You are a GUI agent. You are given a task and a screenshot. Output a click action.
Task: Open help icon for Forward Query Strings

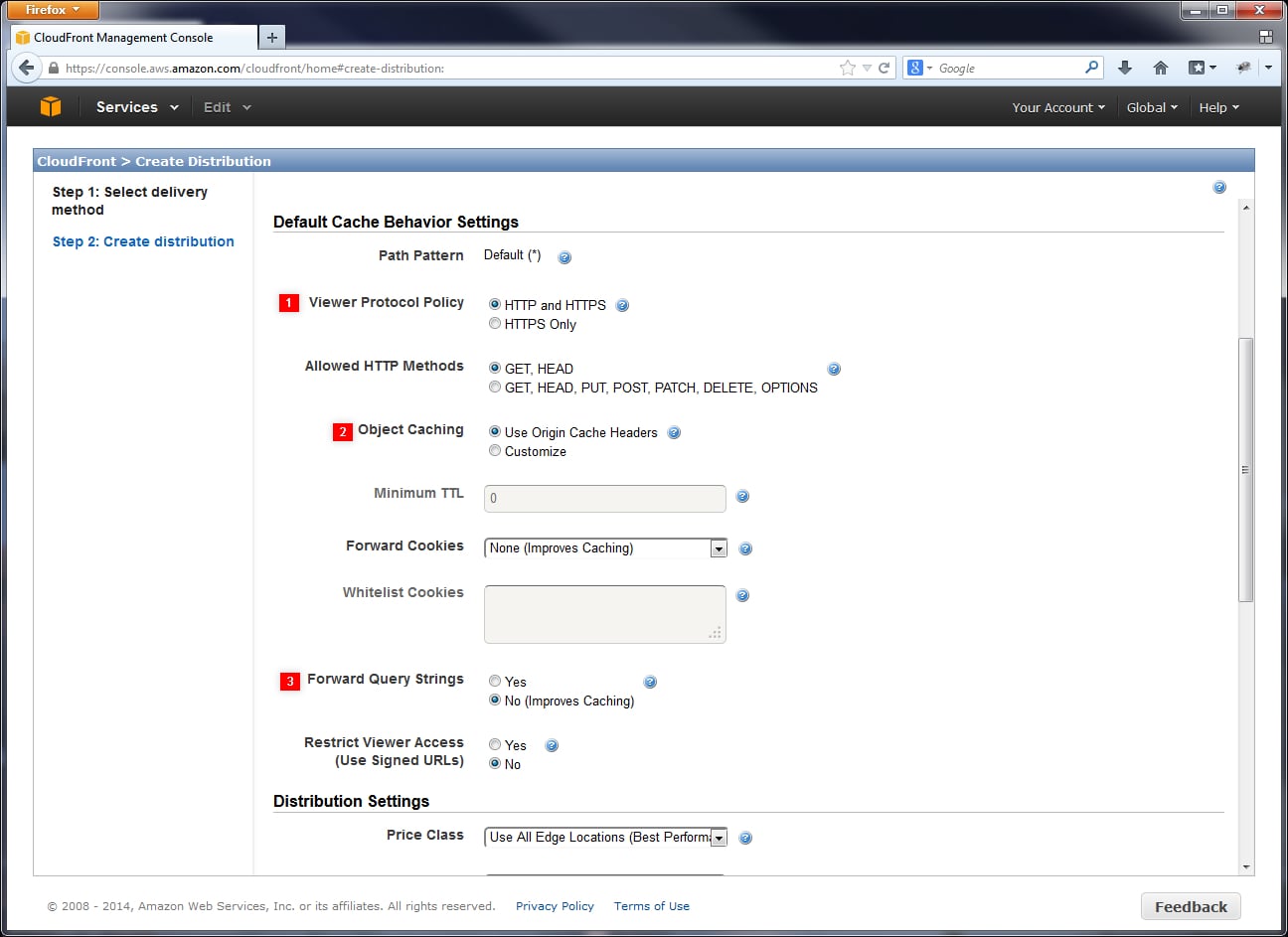[x=650, y=682]
